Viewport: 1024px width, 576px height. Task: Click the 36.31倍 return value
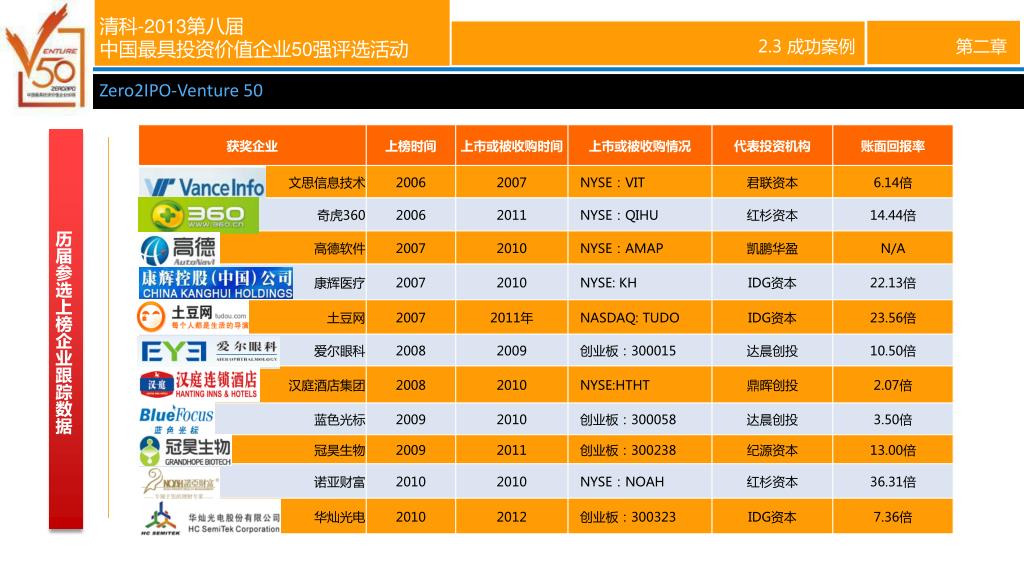point(893,482)
